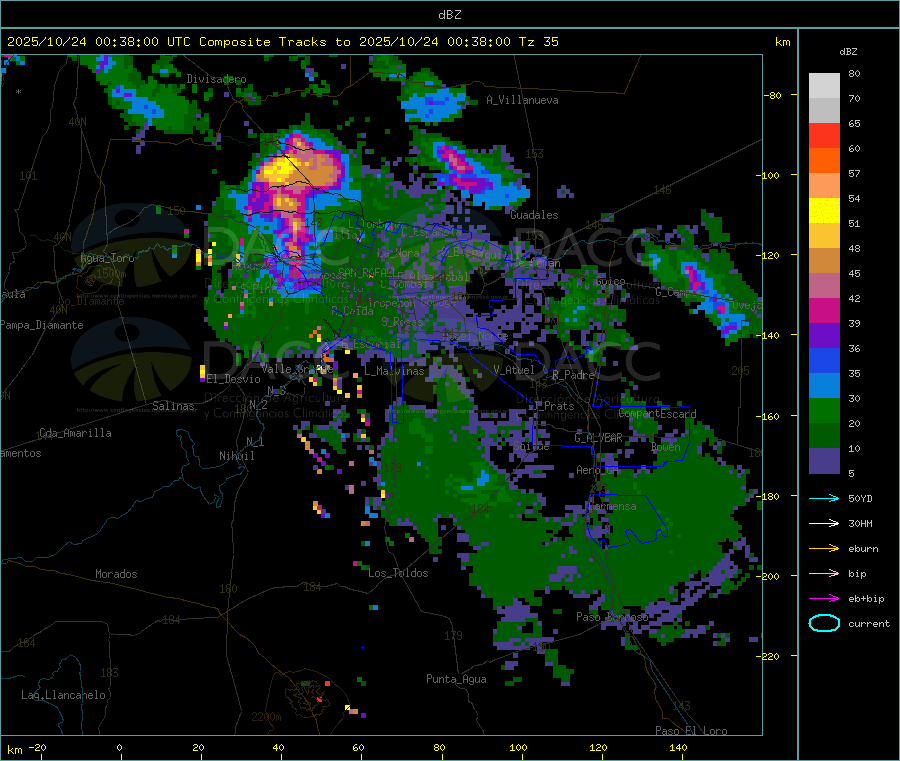This screenshot has height=761, width=900.
Task: Select the yellow eburn arrow legend icon
Action: pos(824,549)
